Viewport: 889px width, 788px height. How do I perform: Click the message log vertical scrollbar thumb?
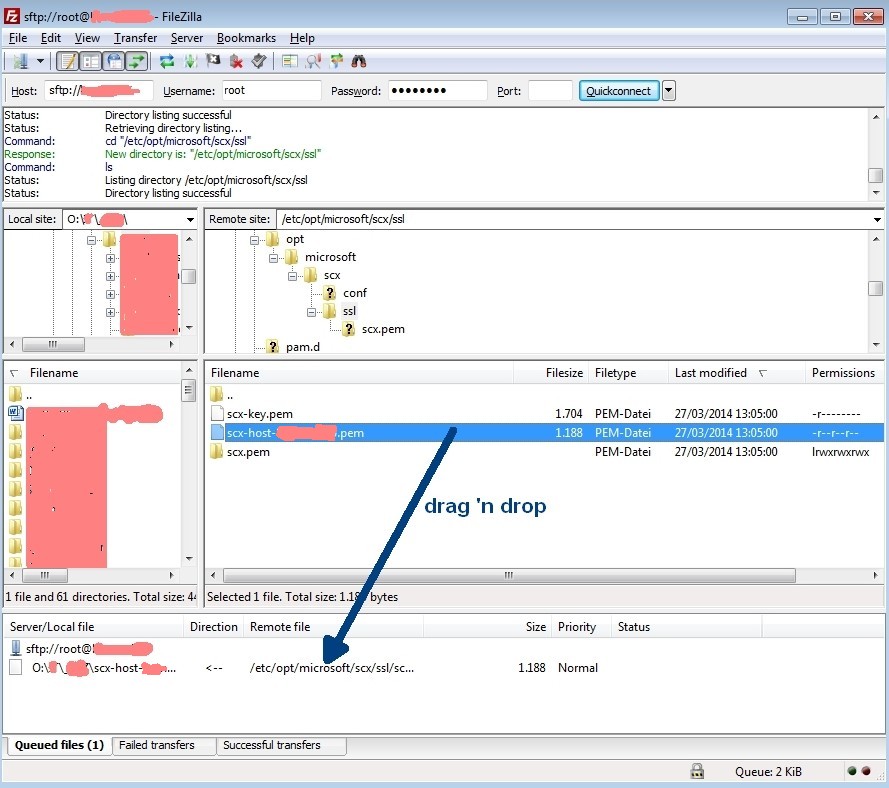click(x=875, y=175)
